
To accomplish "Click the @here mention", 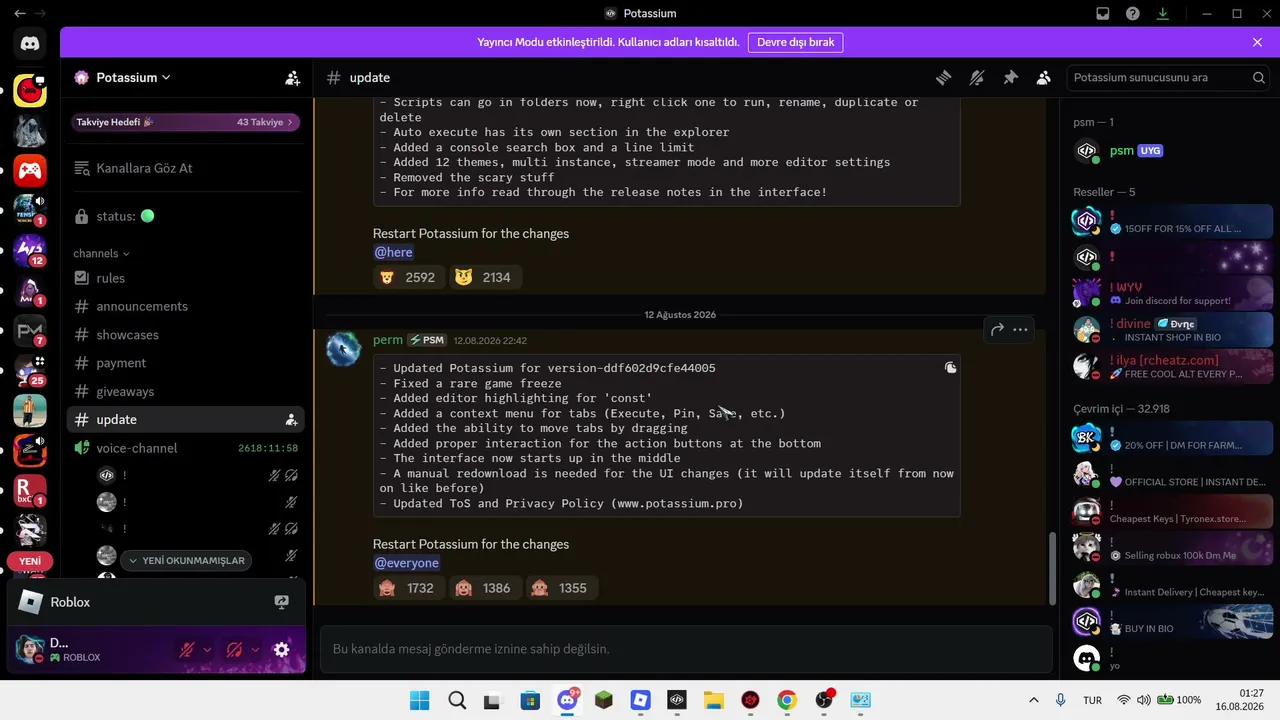I will [394, 252].
